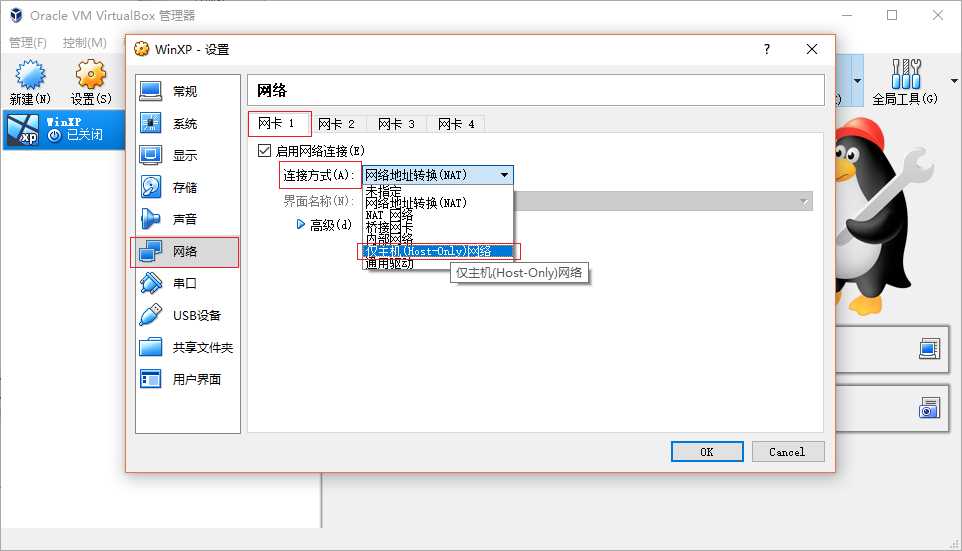Toggle the 启用网络连接(E) checkbox
Screen dimensions: 962x551
pos(264,150)
